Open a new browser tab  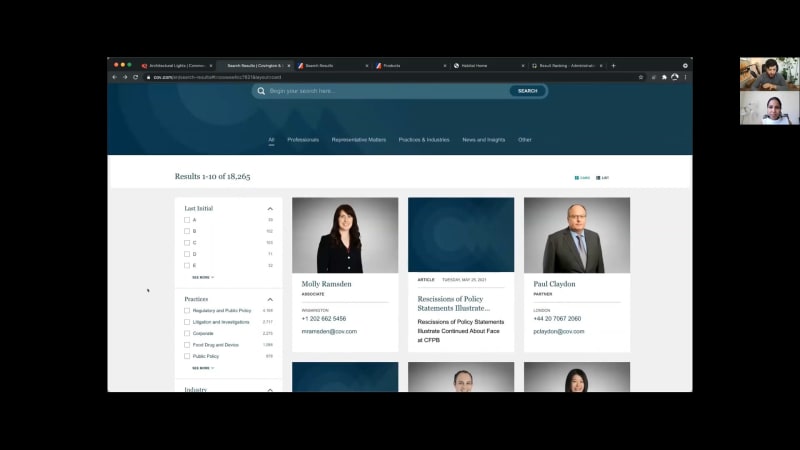tap(613, 66)
